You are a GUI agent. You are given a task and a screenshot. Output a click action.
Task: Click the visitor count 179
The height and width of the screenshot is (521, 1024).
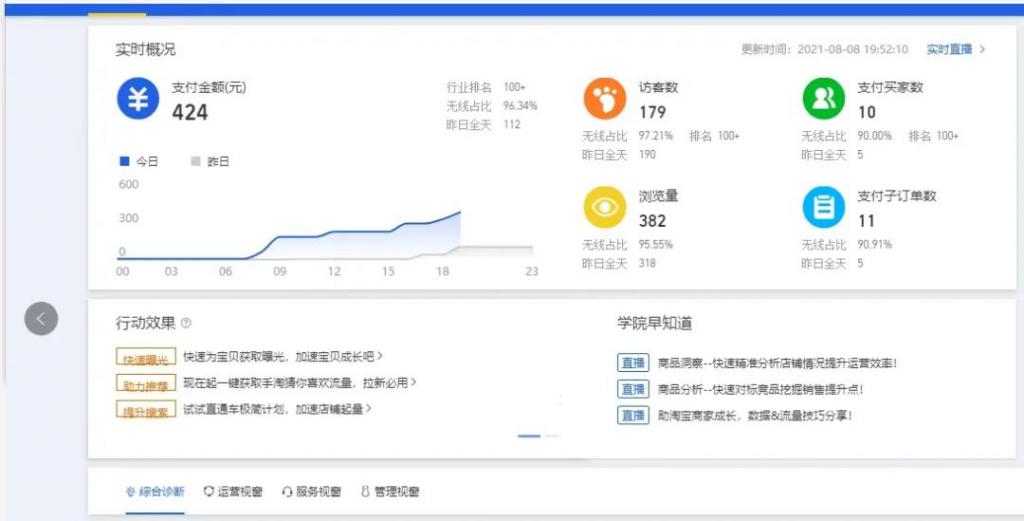click(652, 112)
